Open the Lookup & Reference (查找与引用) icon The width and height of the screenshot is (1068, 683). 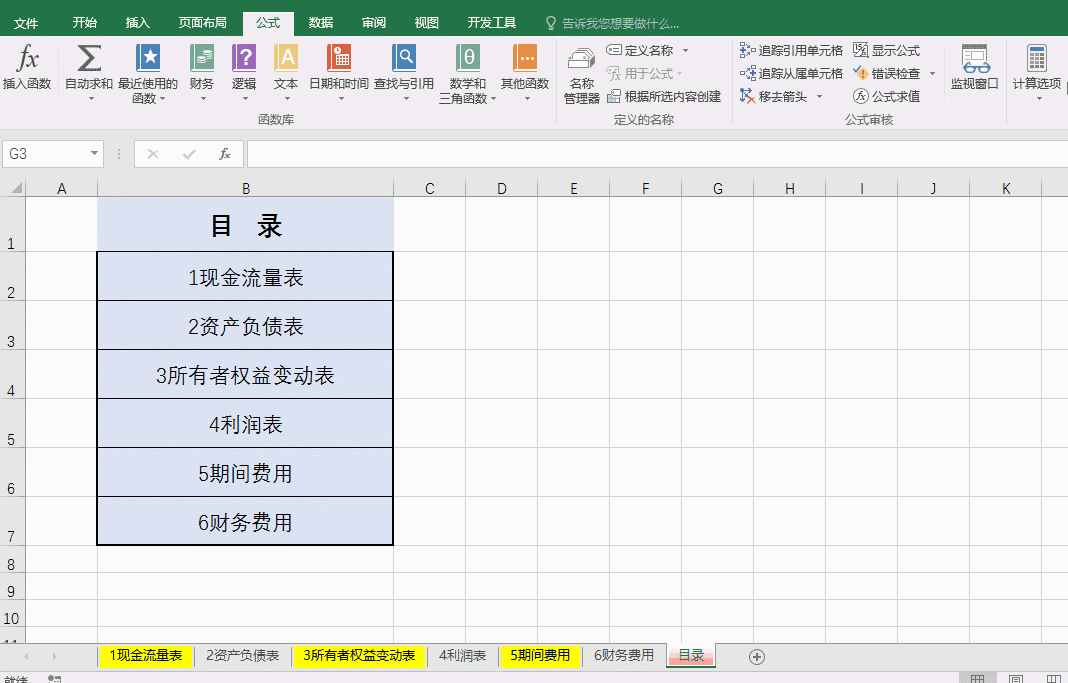[403, 60]
